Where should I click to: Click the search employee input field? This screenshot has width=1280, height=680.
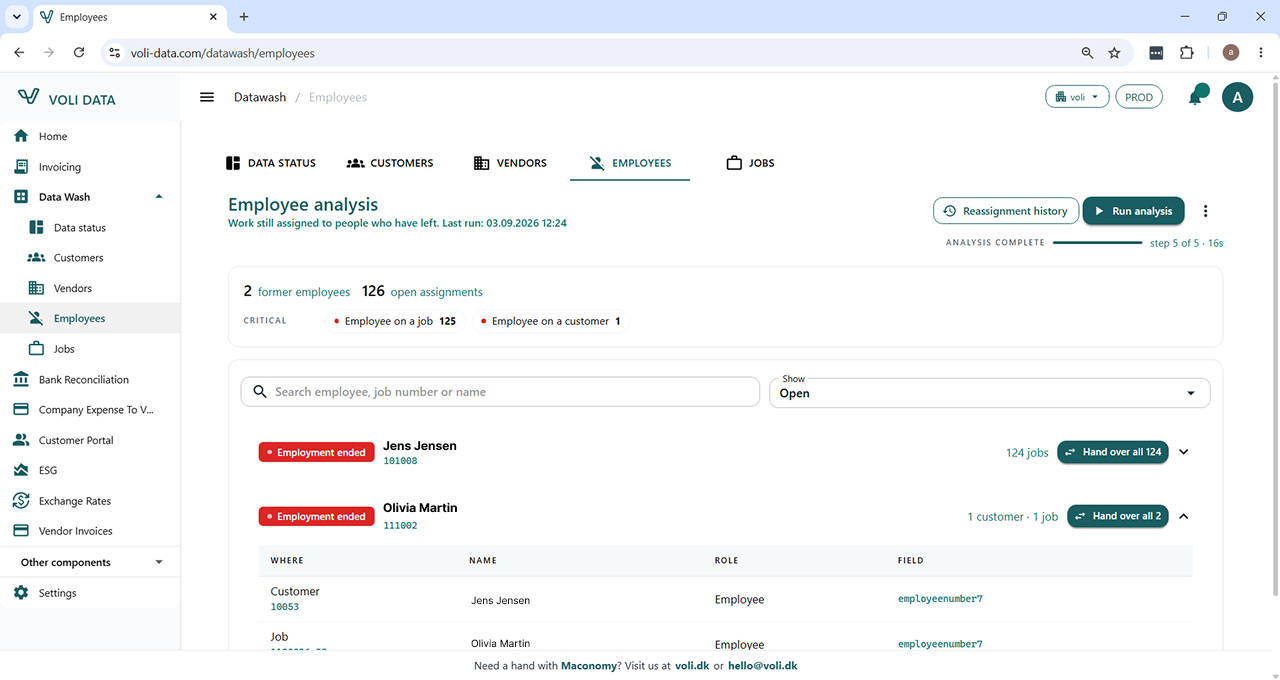(x=500, y=392)
